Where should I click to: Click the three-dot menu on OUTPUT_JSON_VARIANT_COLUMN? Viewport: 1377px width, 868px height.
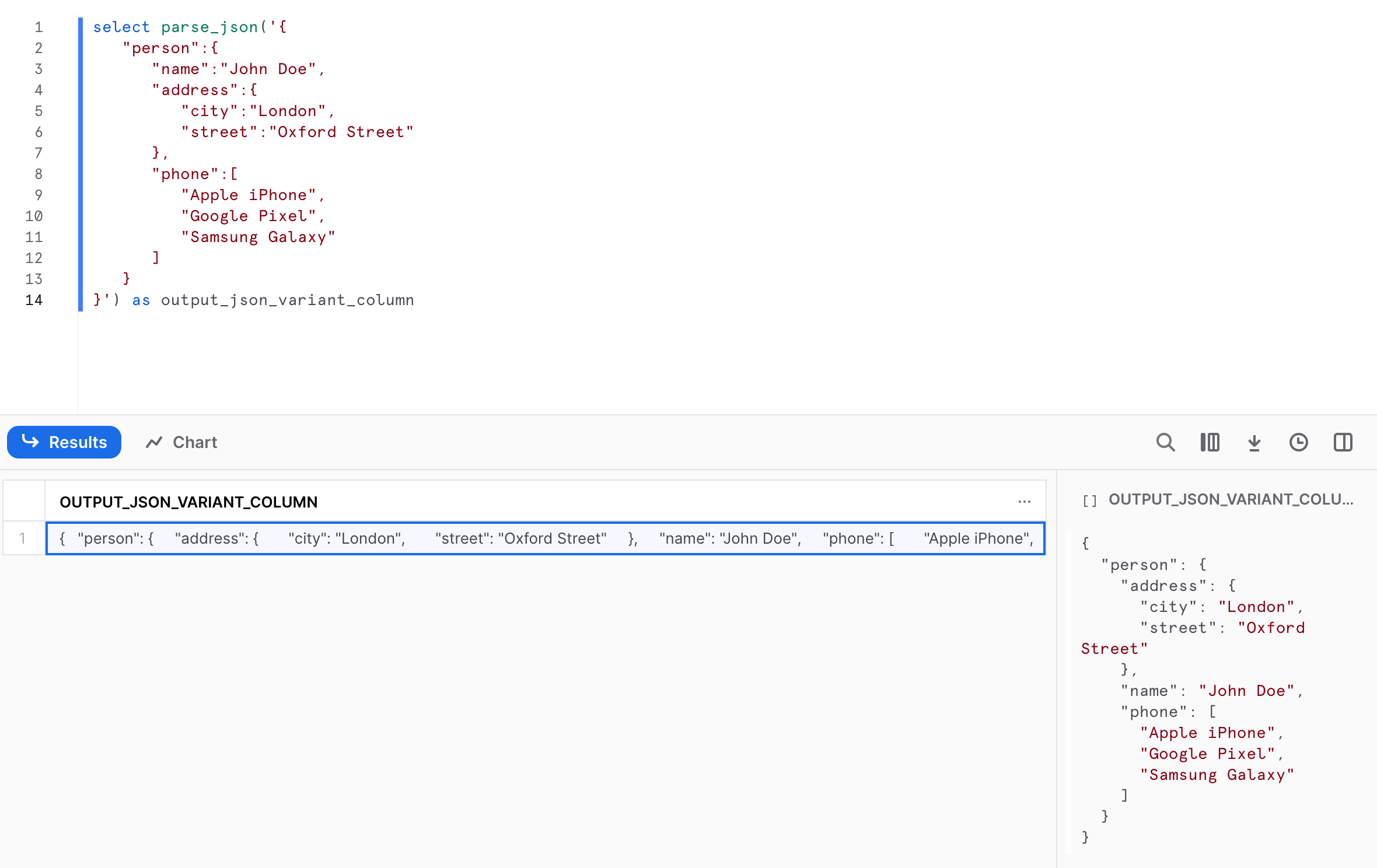1025,501
